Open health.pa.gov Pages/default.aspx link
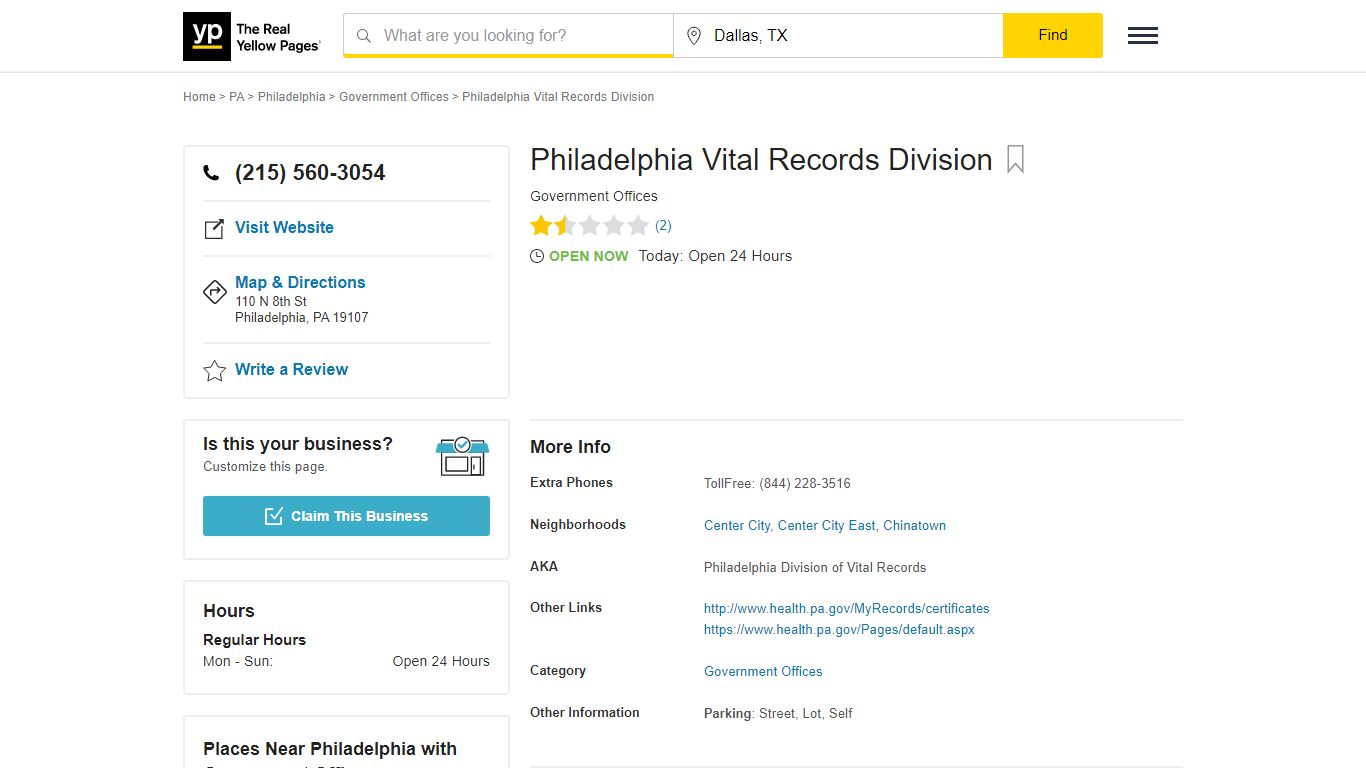Image resolution: width=1366 pixels, height=768 pixels. (x=839, y=630)
